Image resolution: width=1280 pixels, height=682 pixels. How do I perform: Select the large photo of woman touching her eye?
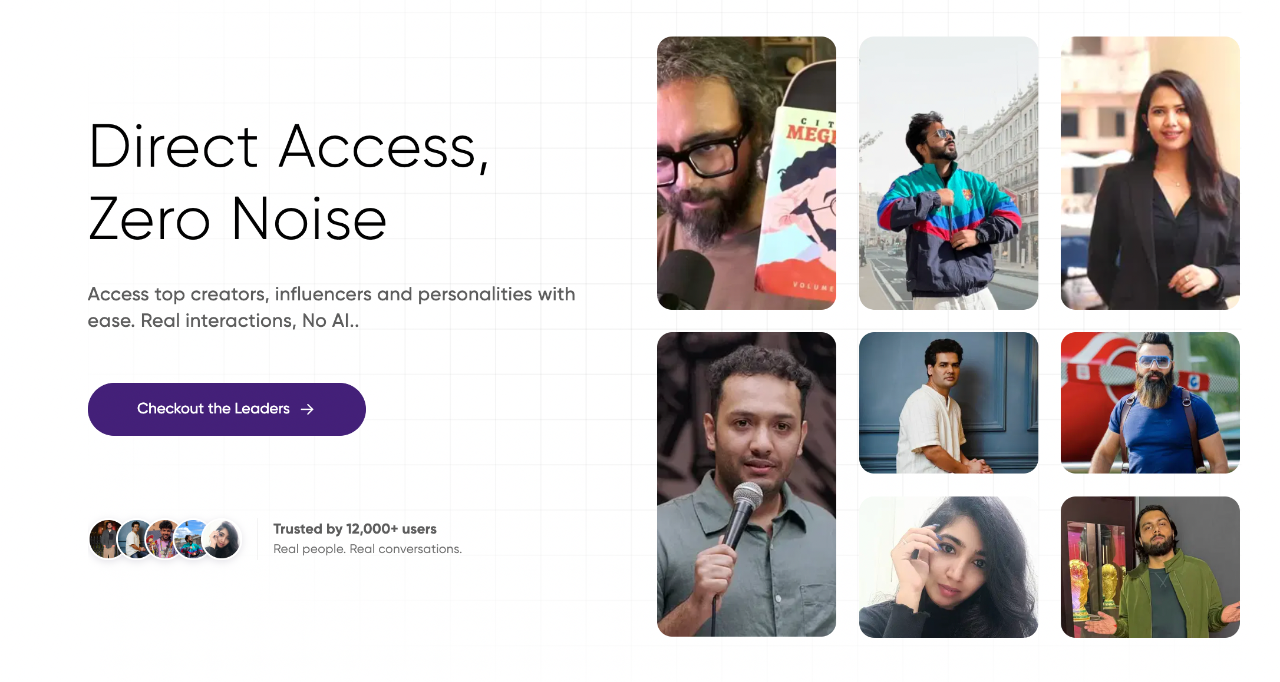948,567
